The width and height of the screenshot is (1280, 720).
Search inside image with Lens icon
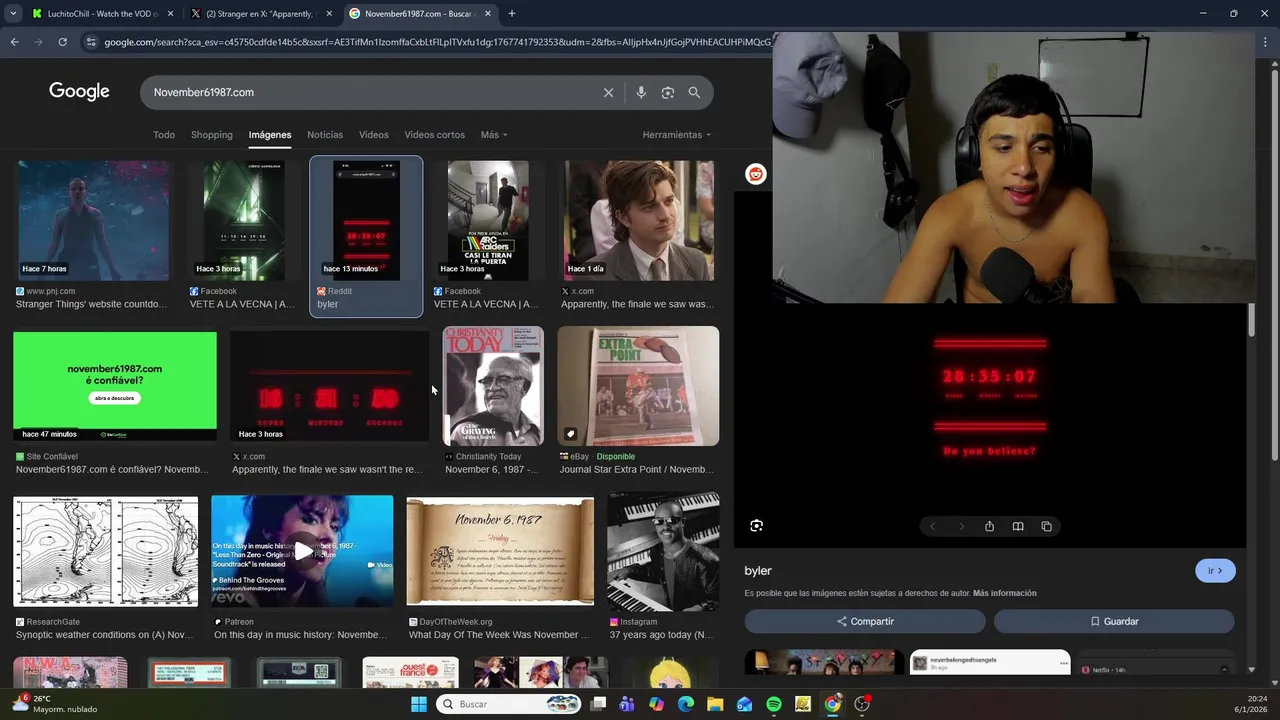[x=756, y=526]
